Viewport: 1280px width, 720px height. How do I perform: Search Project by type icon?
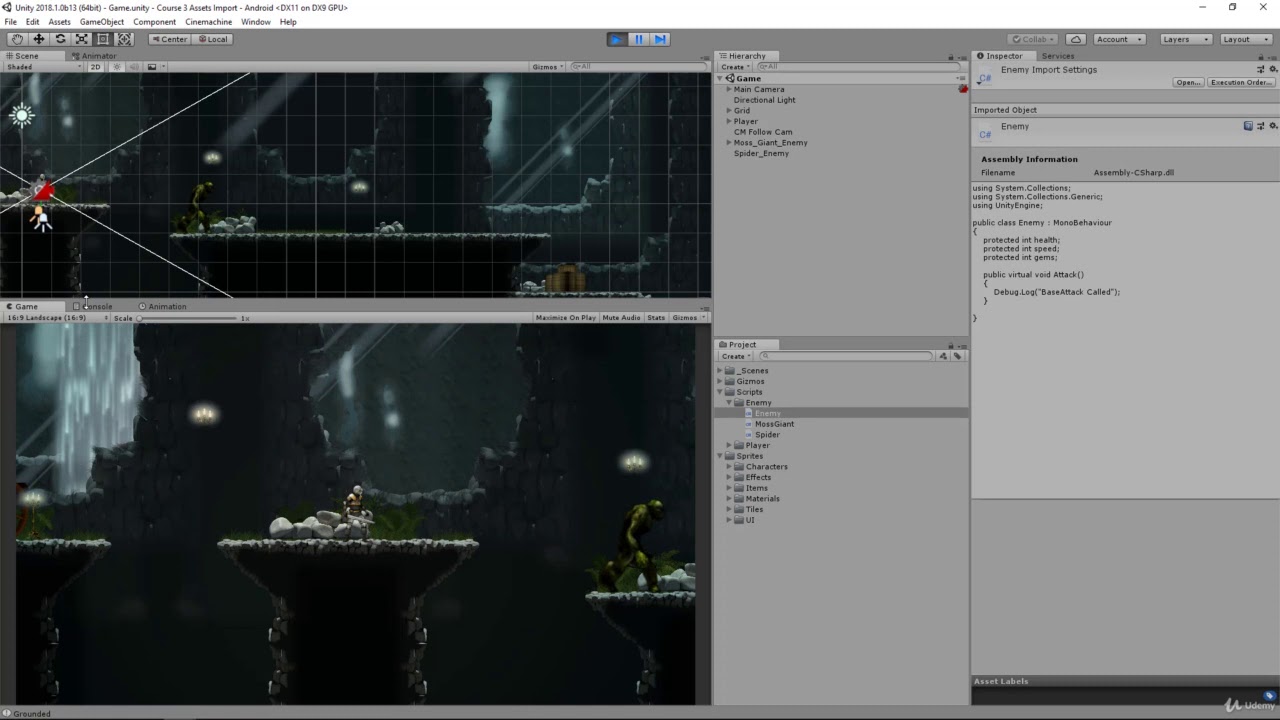click(x=943, y=356)
